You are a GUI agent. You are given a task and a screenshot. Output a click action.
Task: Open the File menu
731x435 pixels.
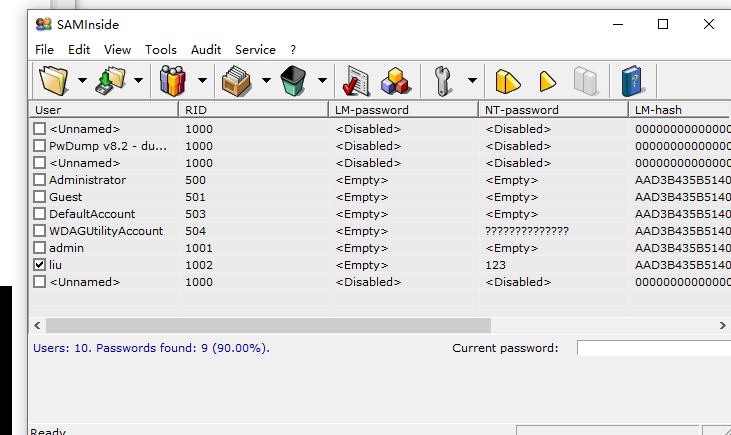point(44,49)
